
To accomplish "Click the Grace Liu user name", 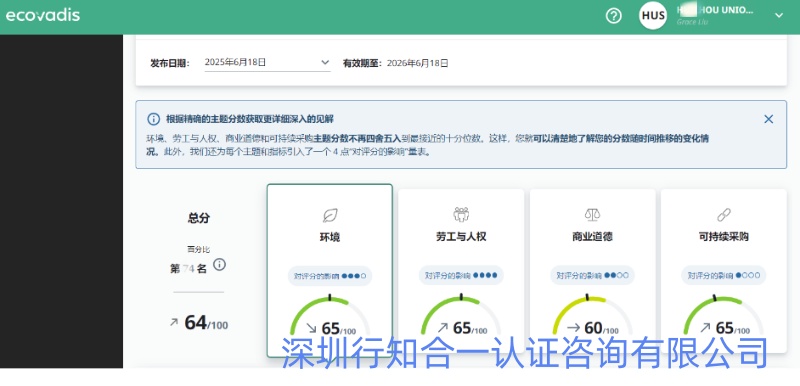I will pyautogui.click(x=692, y=22).
